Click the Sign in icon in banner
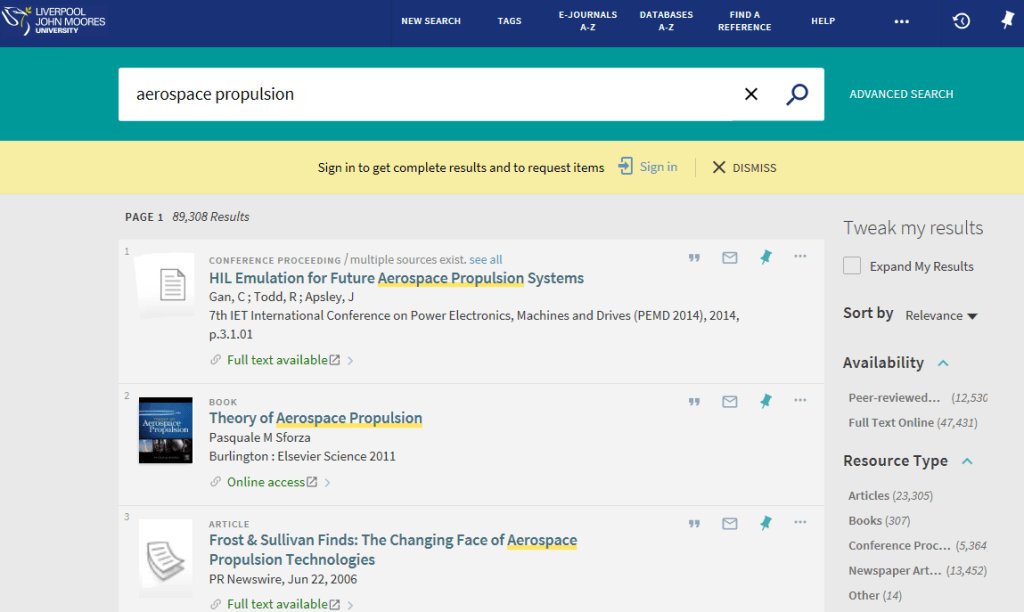 coord(626,167)
